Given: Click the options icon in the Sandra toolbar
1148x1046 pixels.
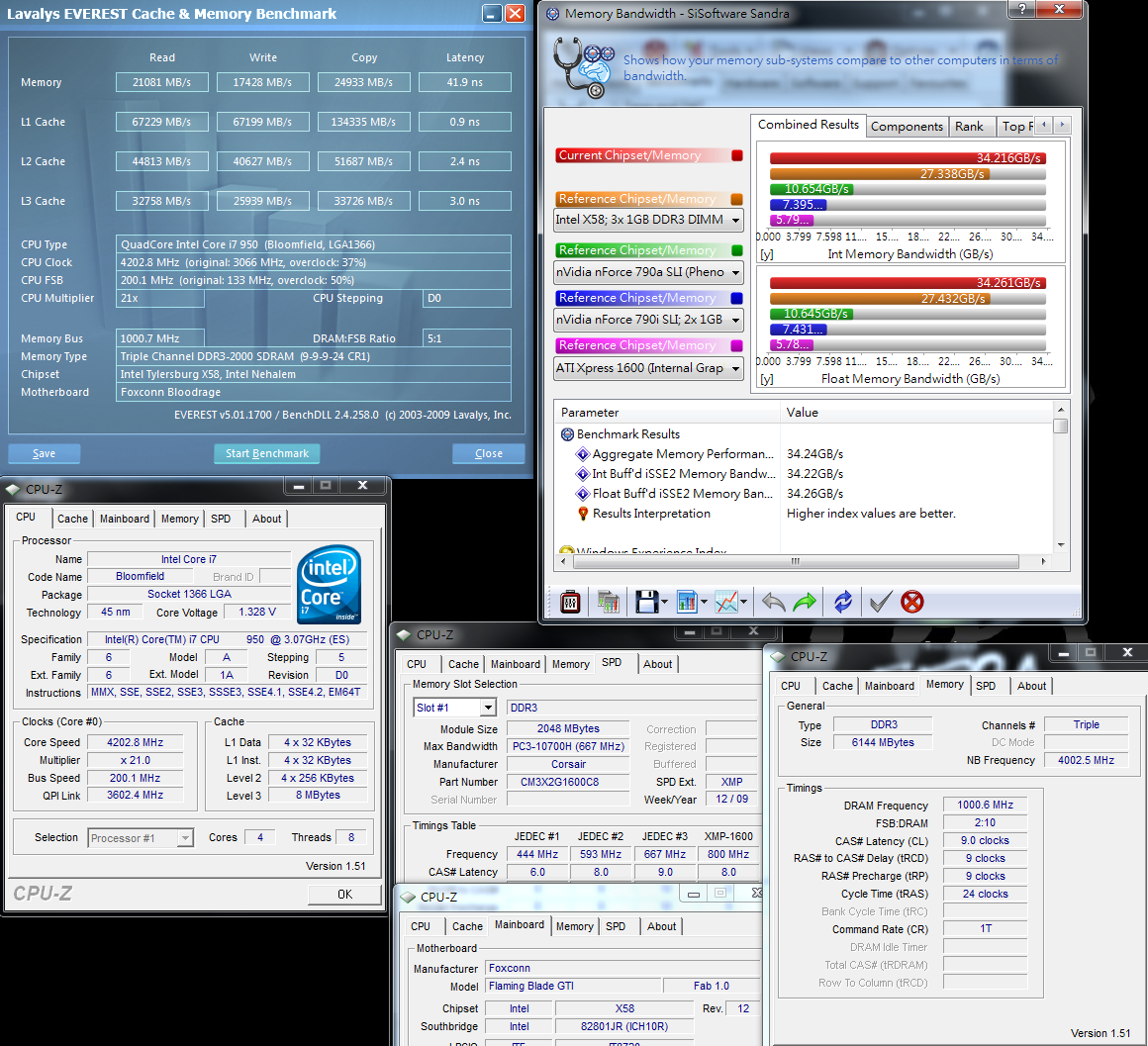Looking at the screenshot, I should [570, 603].
